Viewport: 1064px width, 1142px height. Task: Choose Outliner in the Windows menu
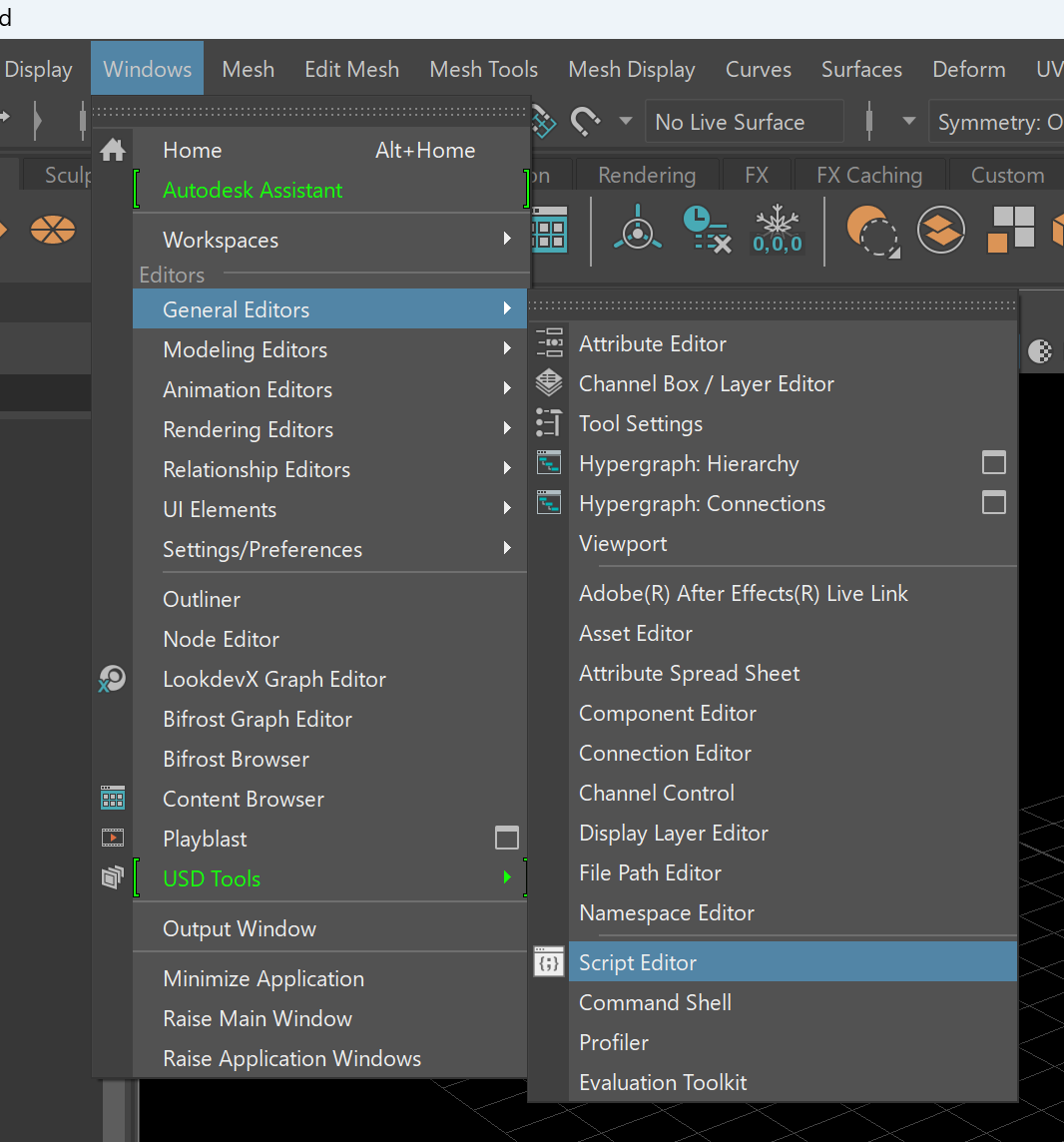click(x=201, y=599)
